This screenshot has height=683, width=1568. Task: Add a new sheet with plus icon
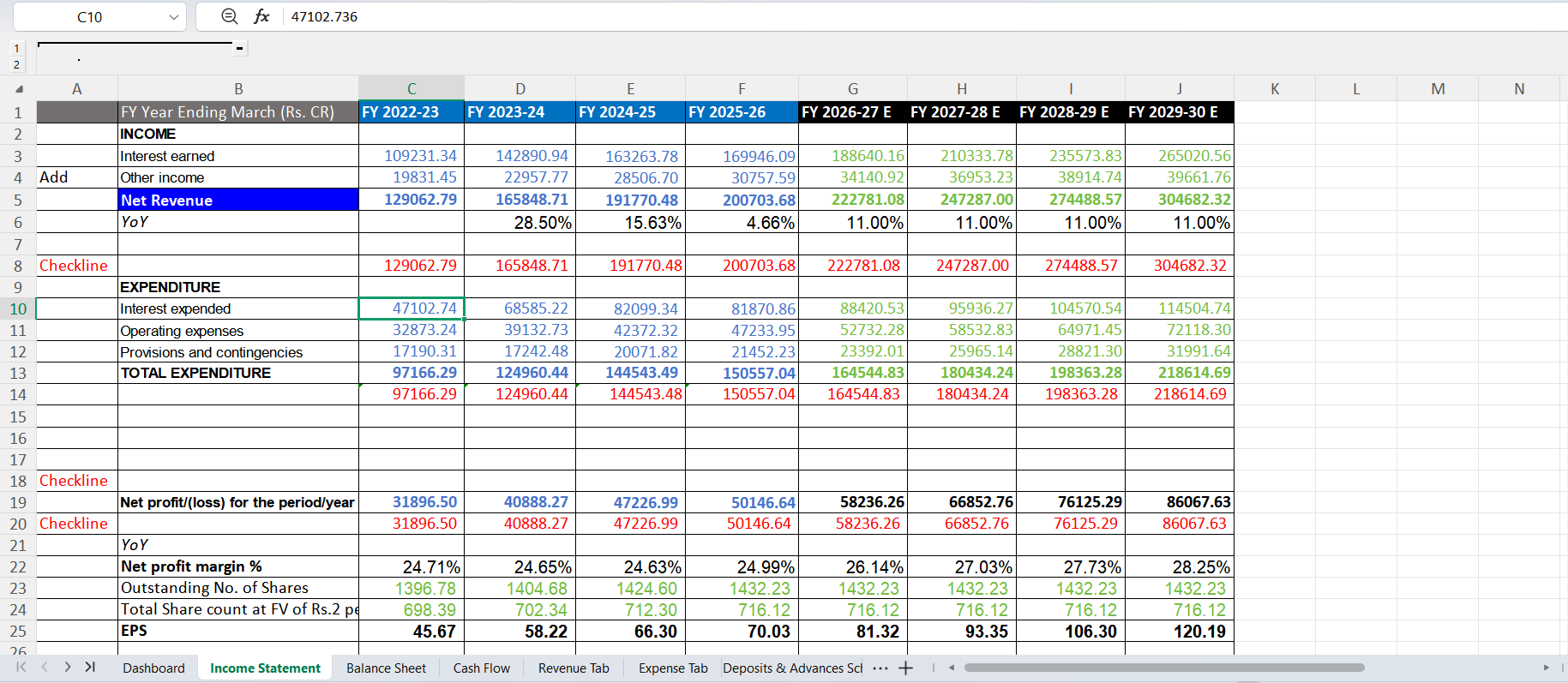click(905, 668)
